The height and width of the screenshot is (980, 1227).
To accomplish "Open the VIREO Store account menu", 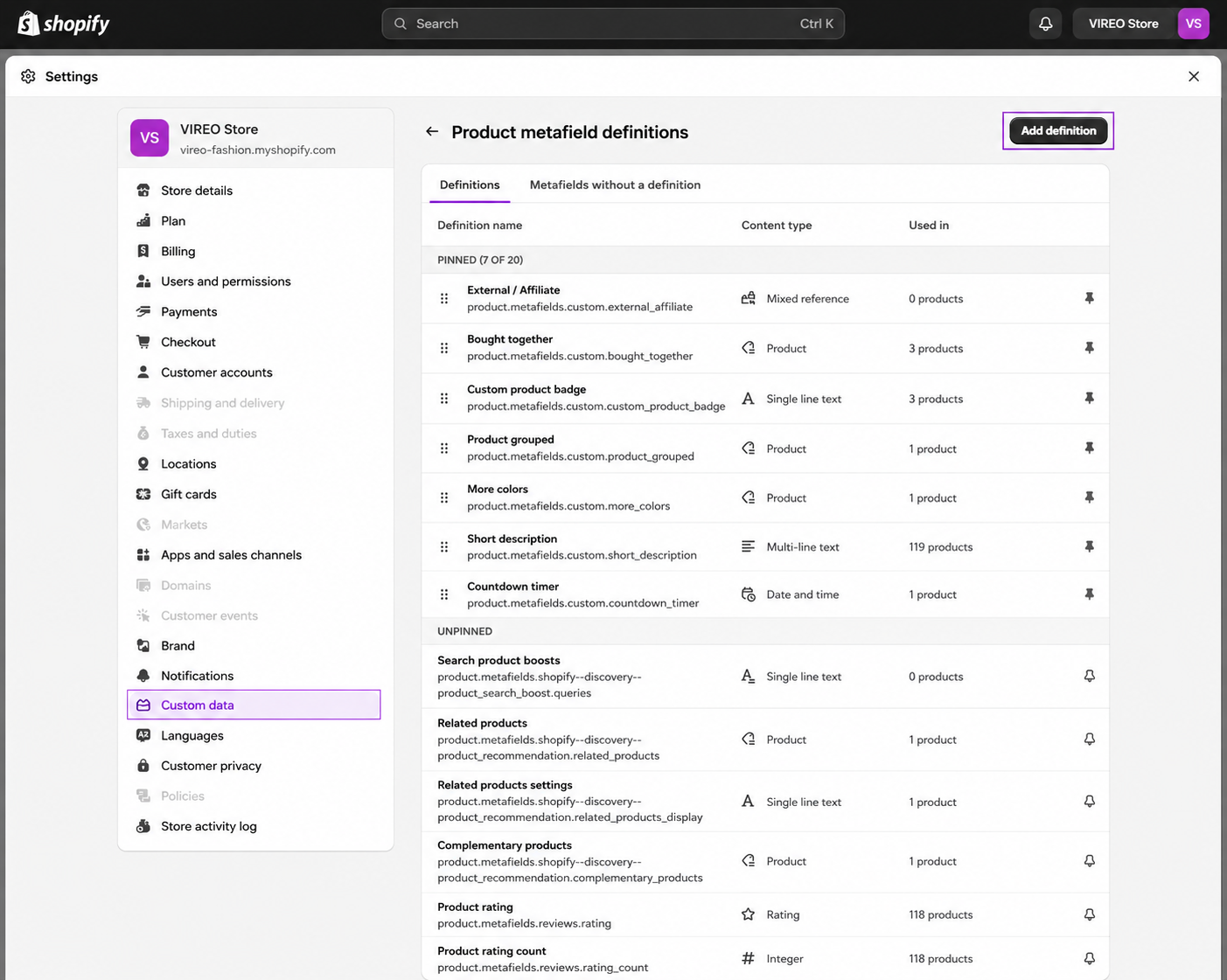I will tap(1141, 24).
